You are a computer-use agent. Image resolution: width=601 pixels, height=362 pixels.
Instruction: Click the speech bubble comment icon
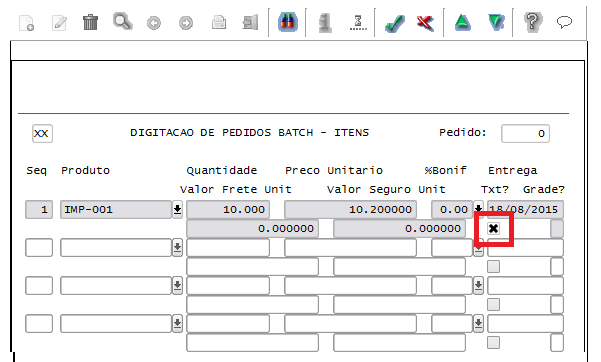[564, 23]
